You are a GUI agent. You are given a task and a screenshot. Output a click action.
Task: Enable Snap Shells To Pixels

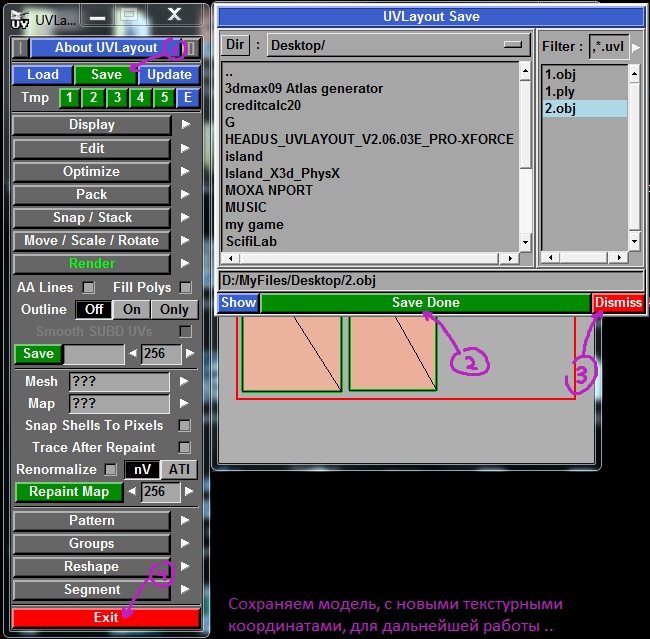click(184, 426)
